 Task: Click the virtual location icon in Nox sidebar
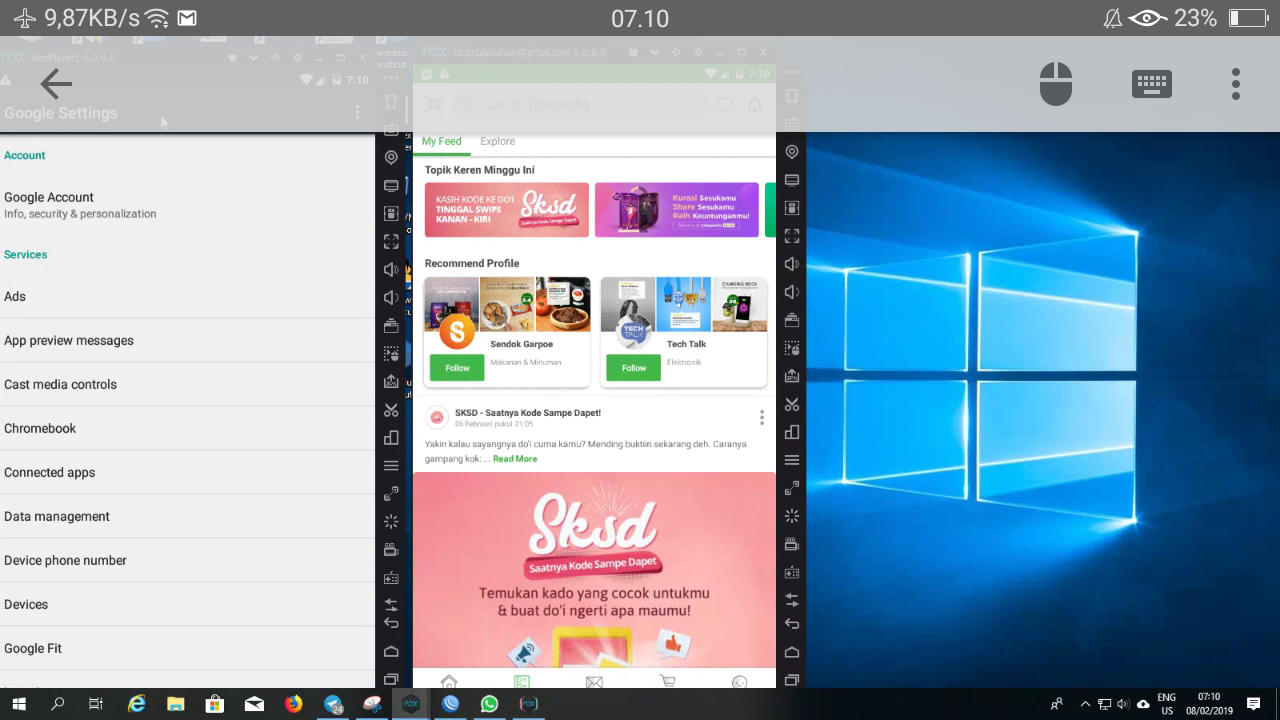click(x=791, y=152)
